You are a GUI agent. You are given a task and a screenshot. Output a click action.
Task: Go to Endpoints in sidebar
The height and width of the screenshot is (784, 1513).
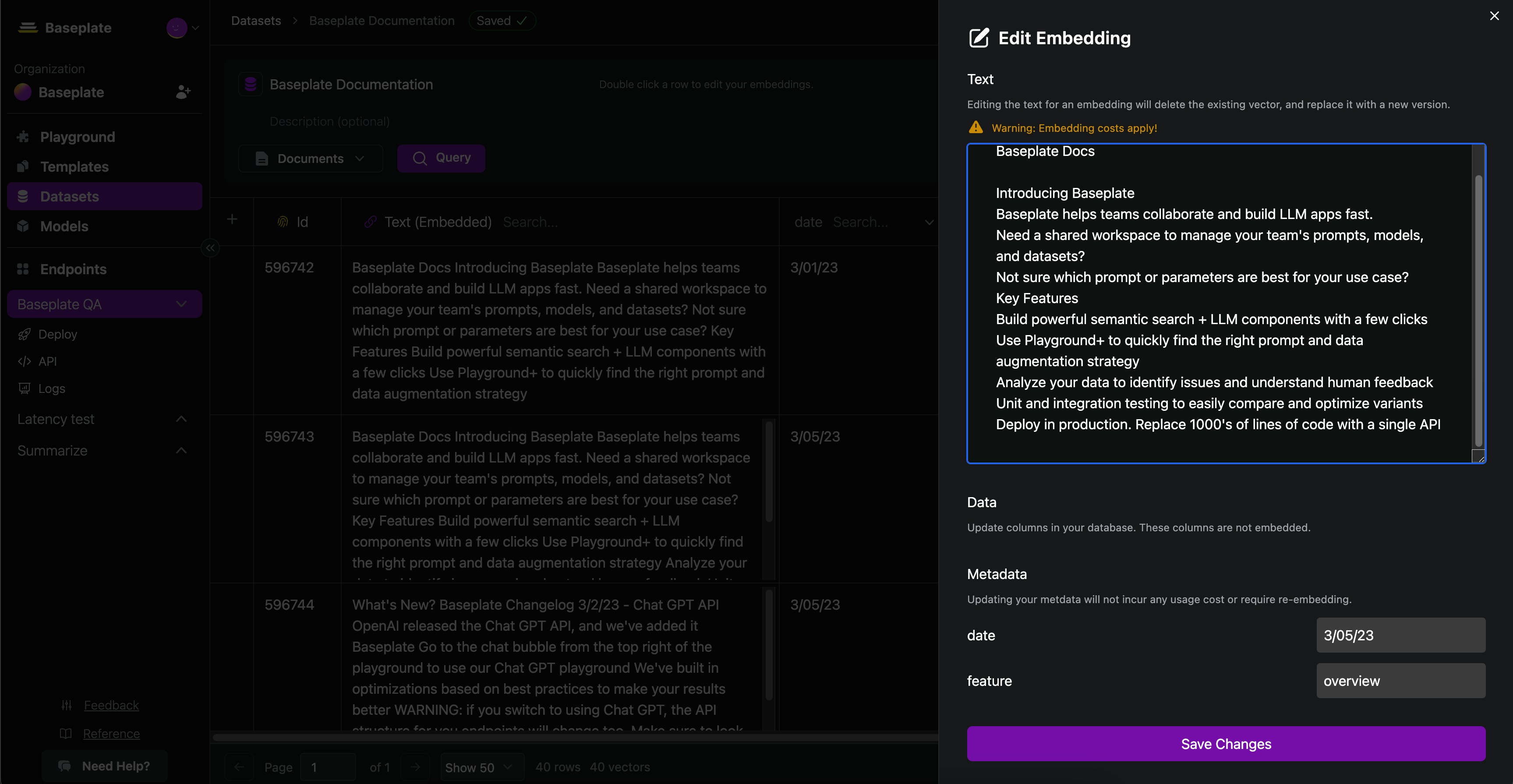(x=73, y=269)
